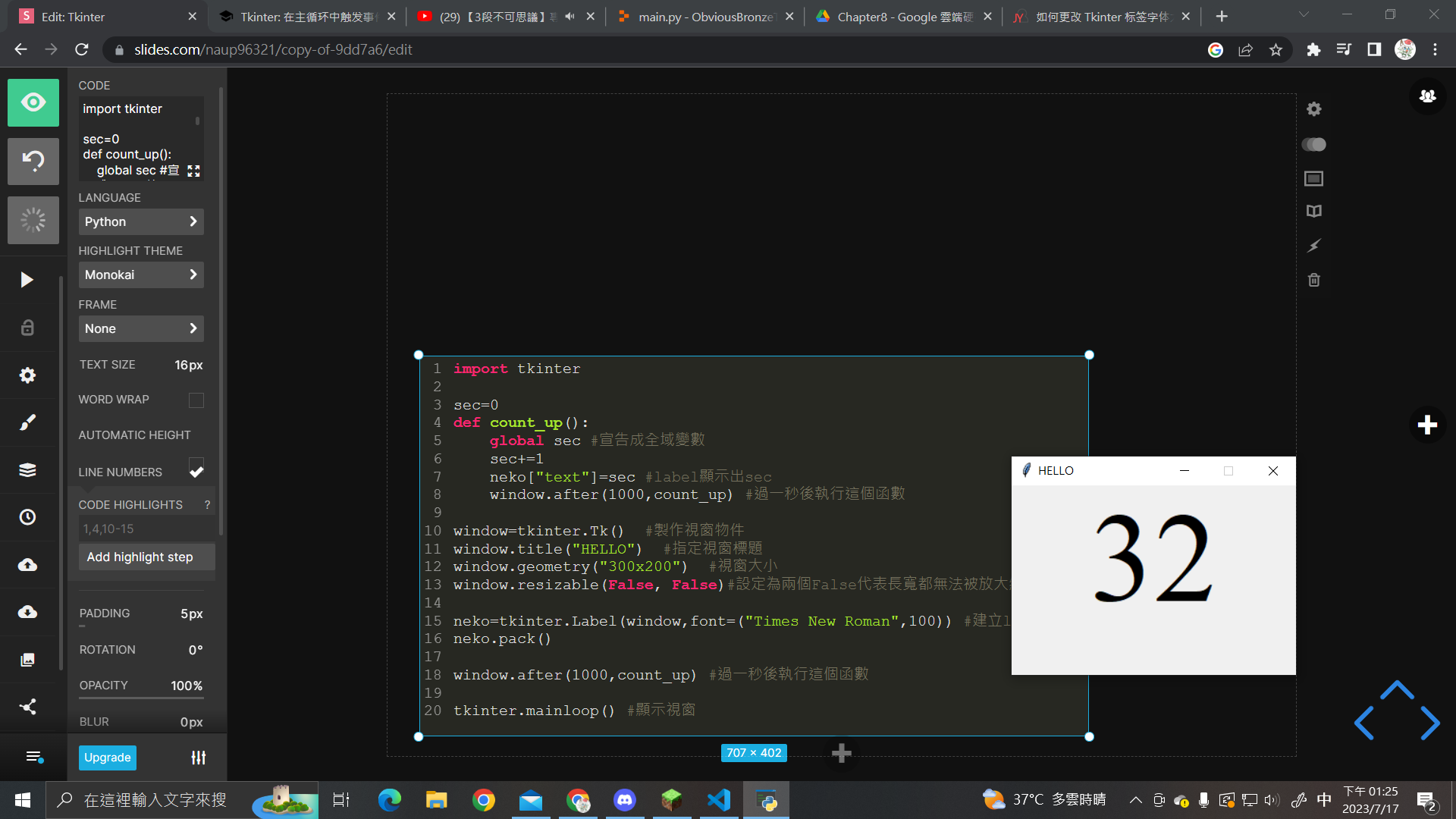This screenshot has width=1456, height=819.
Task: Change the Monokai highlight theme
Action: coord(141,275)
